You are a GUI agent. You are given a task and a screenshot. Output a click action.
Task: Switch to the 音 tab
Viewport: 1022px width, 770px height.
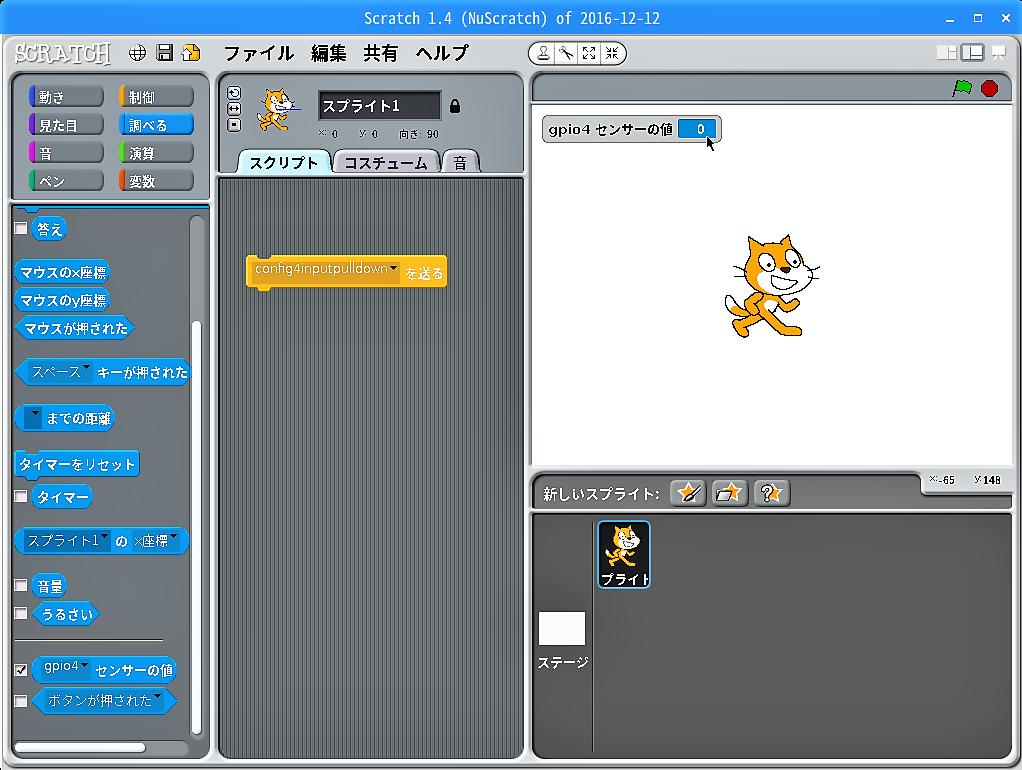(x=460, y=162)
